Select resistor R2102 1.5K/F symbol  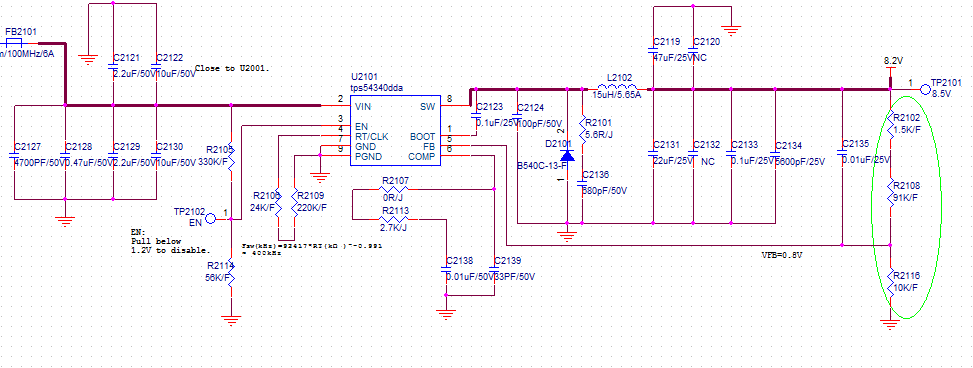pyautogui.click(x=890, y=124)
